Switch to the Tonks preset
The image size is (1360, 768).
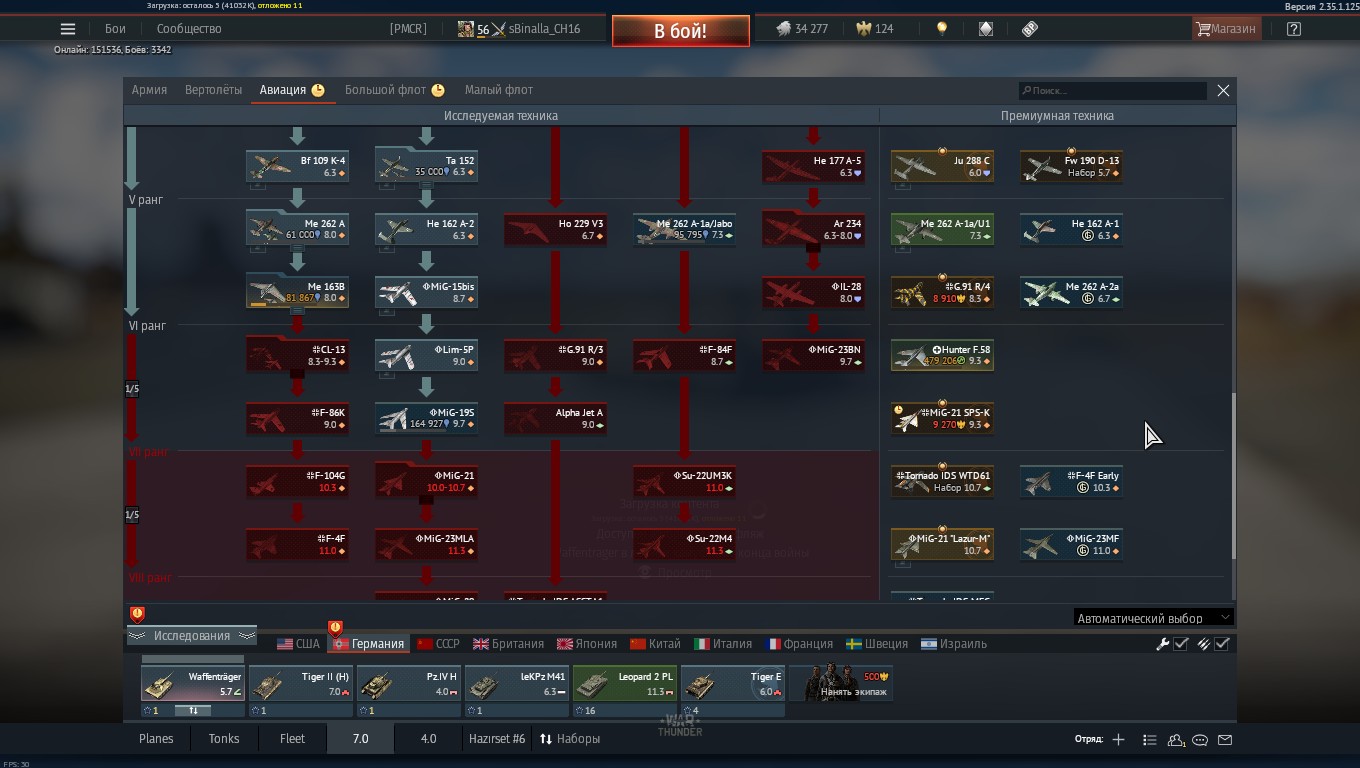(x=224, y=739)
